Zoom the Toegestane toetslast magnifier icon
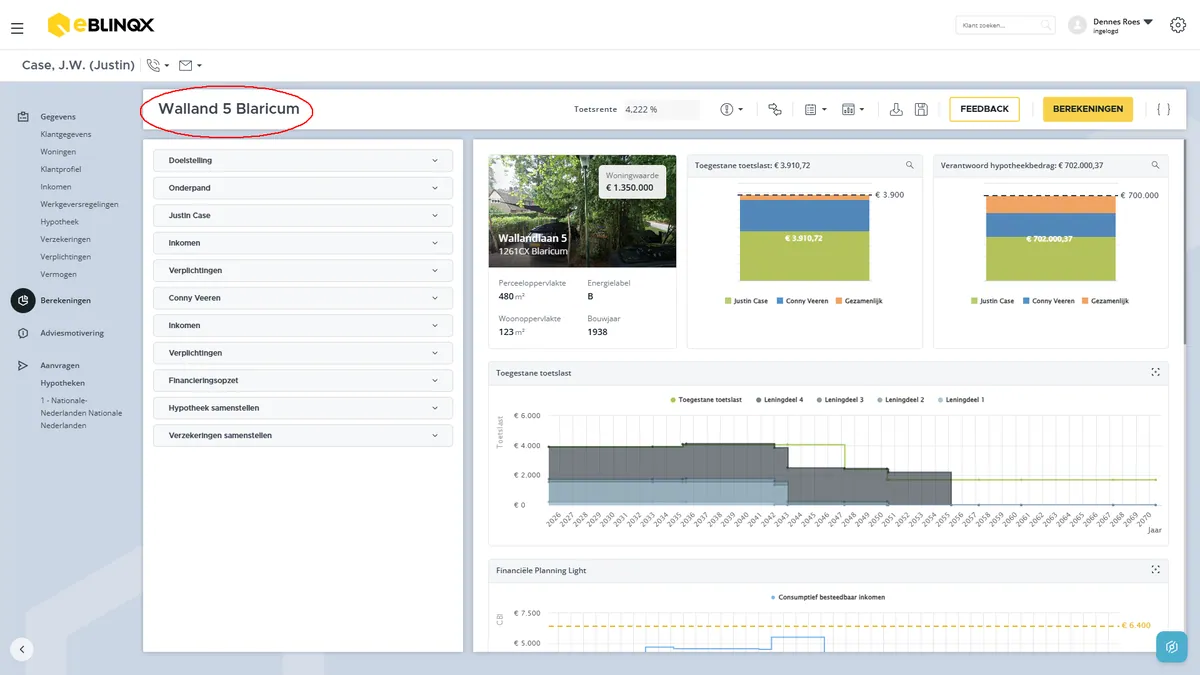The image size is (1200, 675). coord(909,165)
